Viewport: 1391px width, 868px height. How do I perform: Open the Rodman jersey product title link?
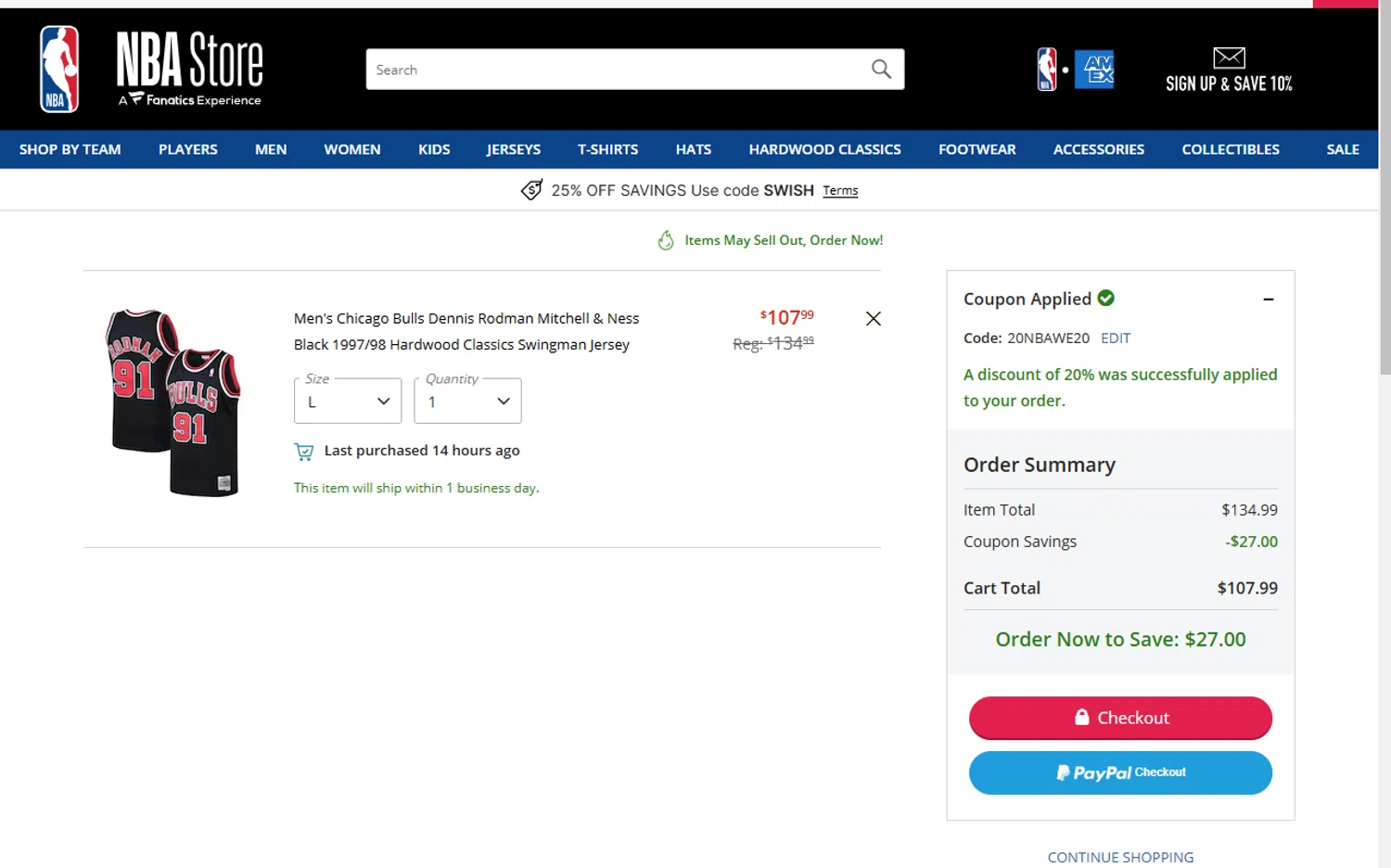point(466,331)
